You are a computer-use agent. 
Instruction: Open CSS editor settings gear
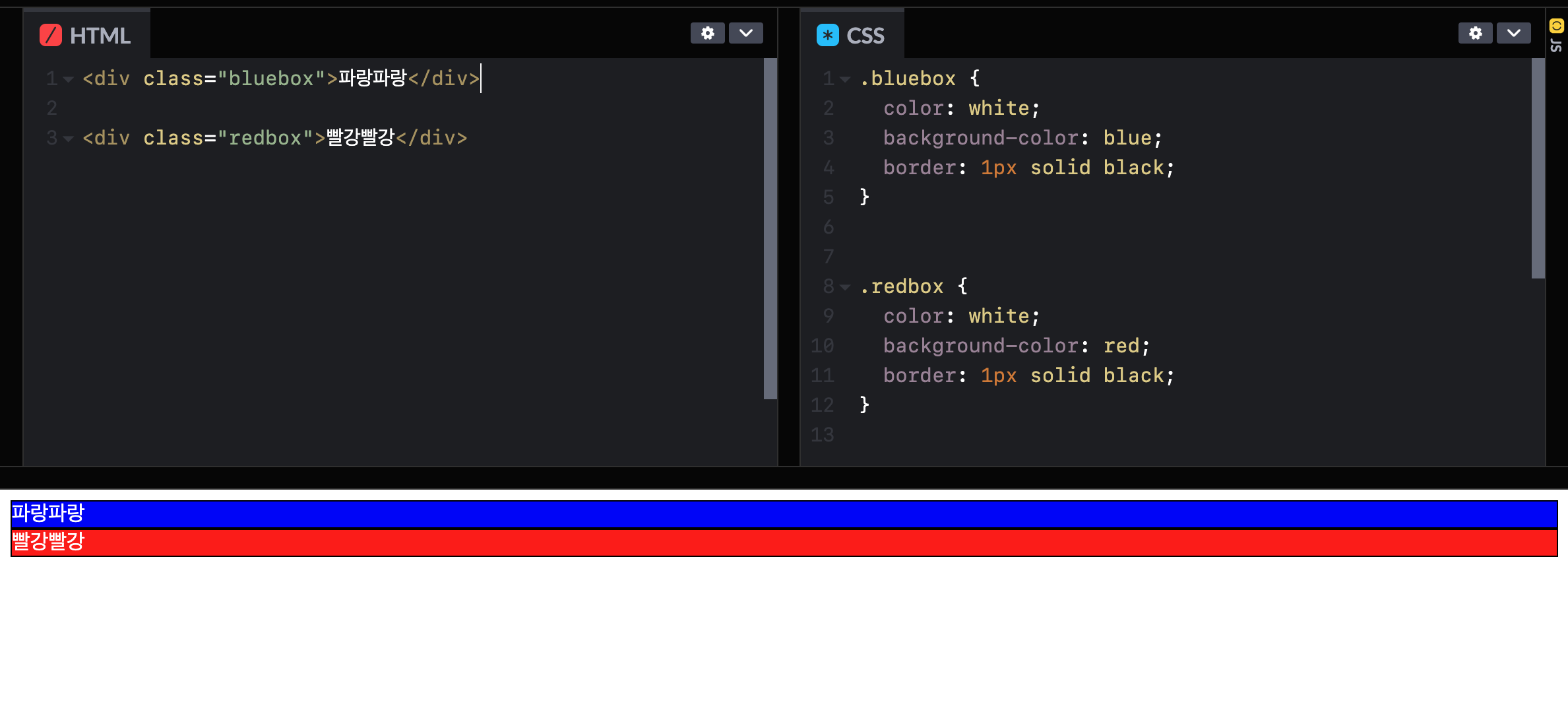(1475, 33)
